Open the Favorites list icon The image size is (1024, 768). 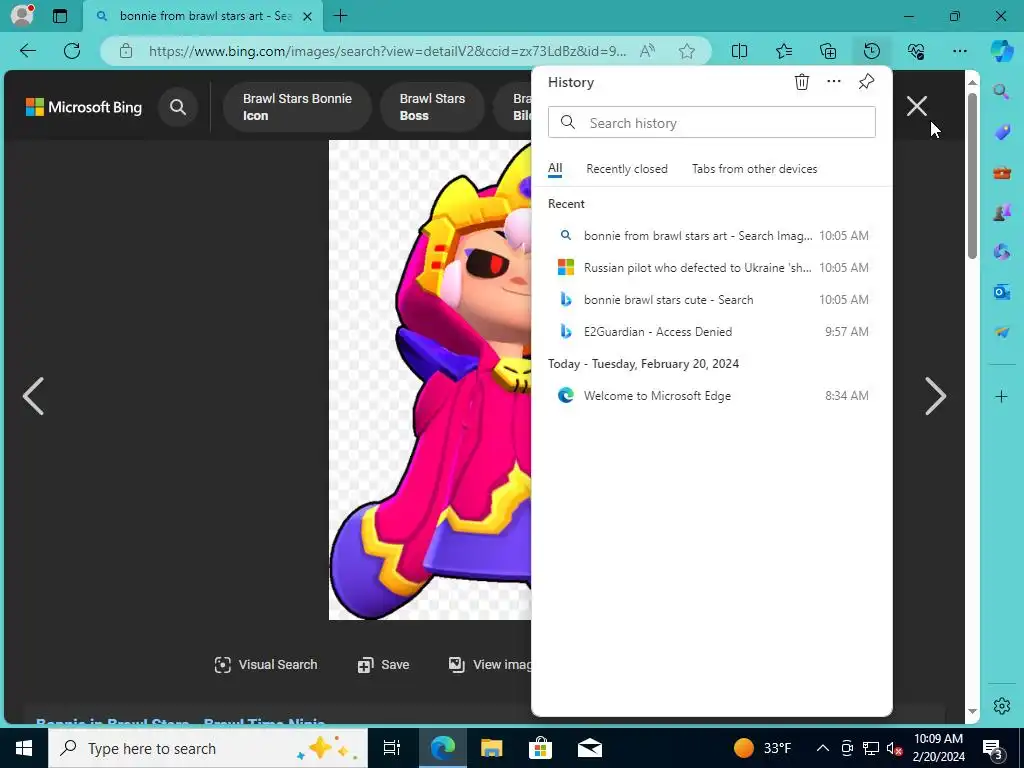point(784,51)
